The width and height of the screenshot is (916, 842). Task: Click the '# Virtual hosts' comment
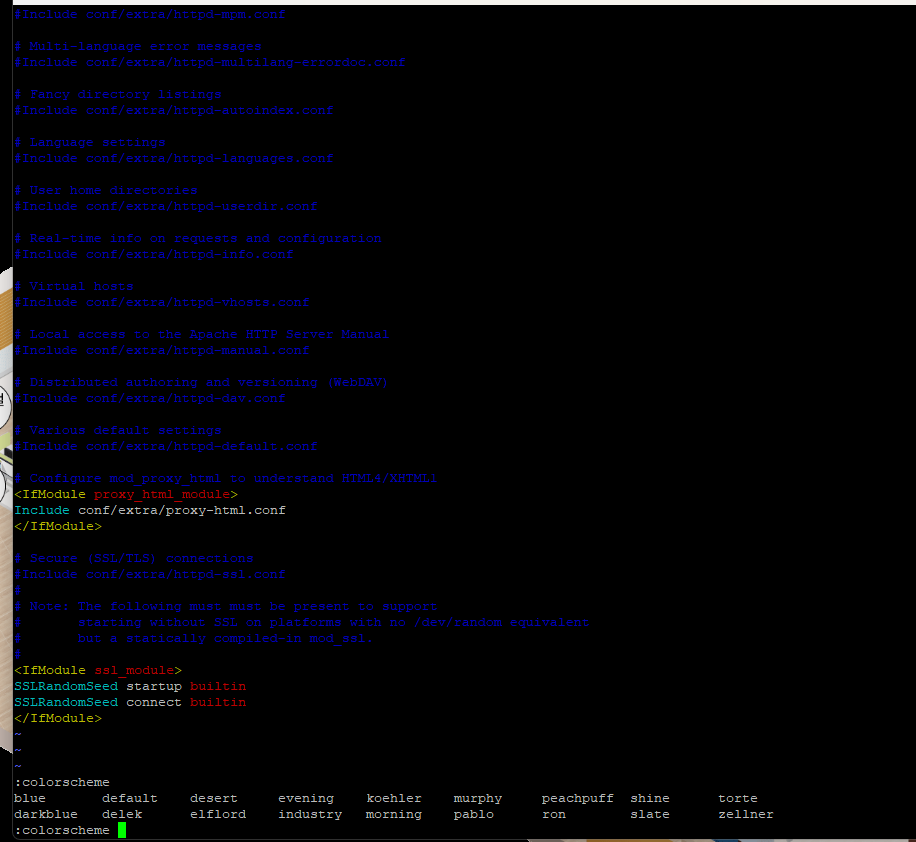[x=74, y=286]
